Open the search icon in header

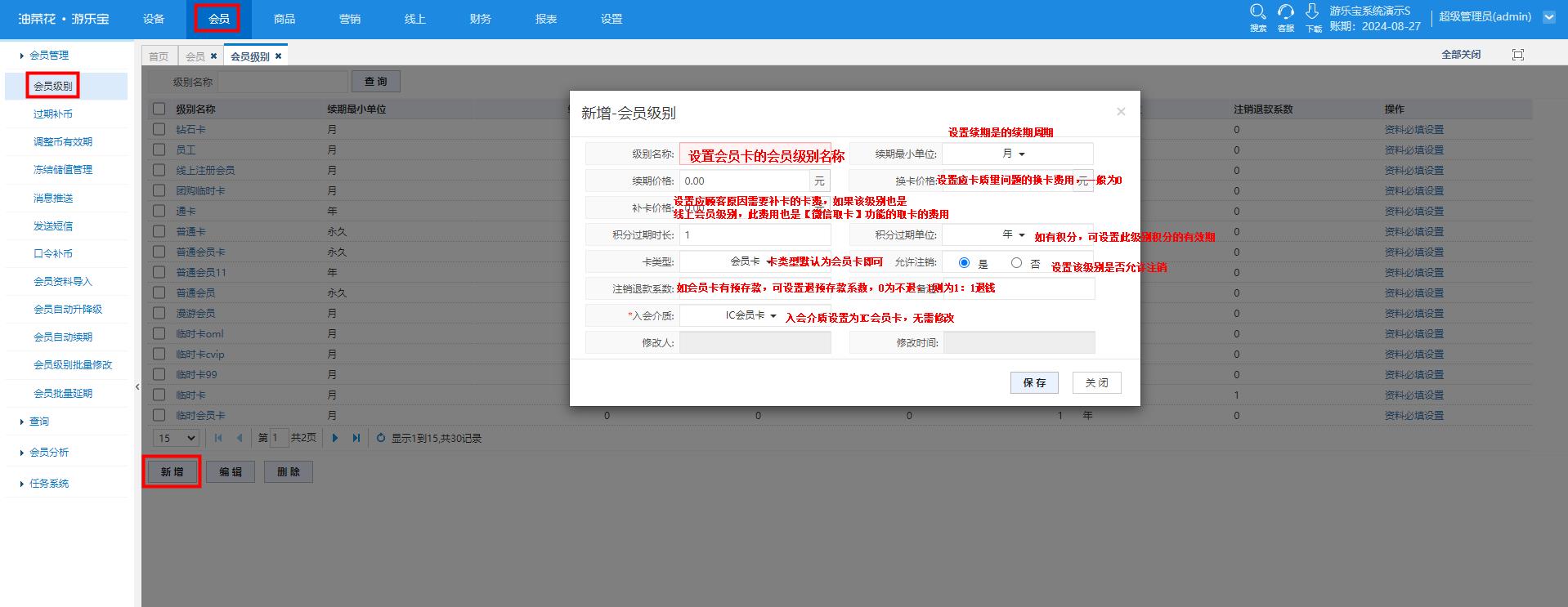coord(1258,11)
